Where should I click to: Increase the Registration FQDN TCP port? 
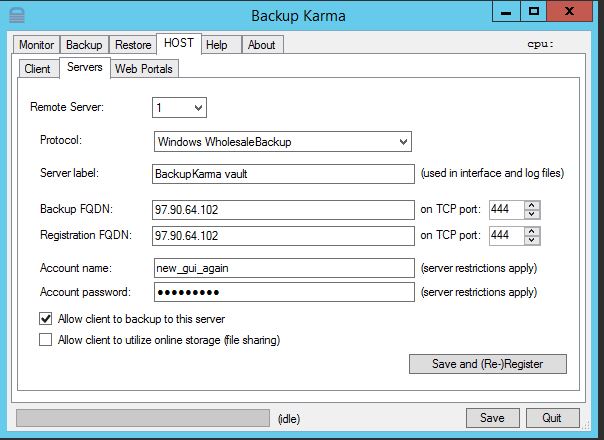[x=532, y=231]
